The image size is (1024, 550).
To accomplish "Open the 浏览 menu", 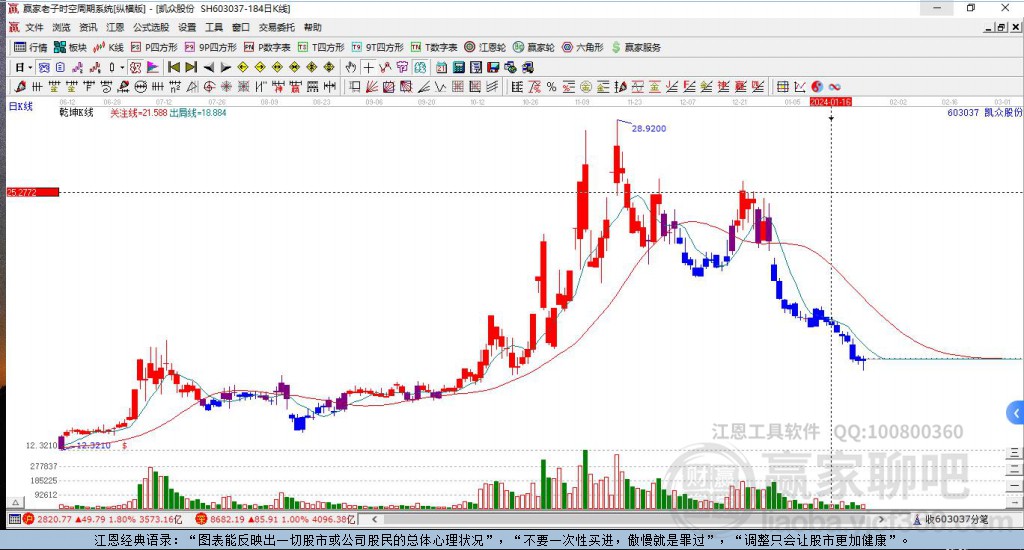I will [61, 27].
